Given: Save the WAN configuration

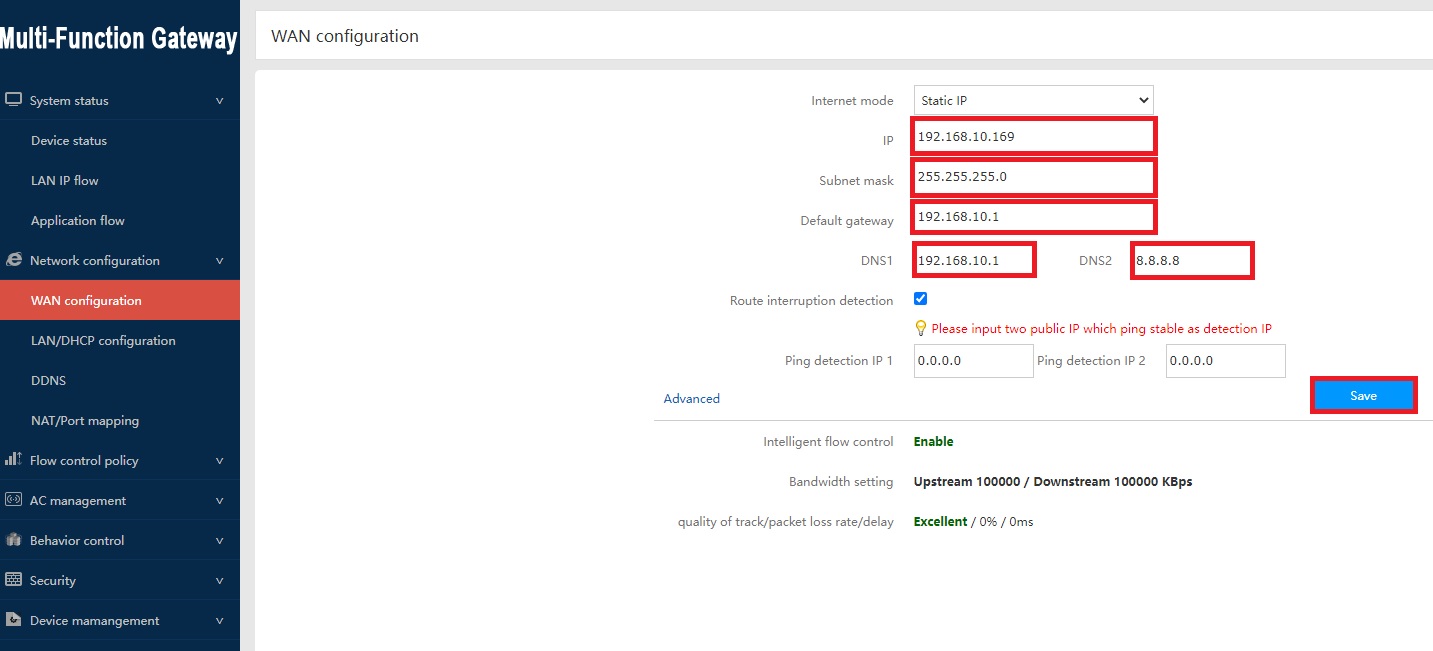Looking at the screenshot, I should click(1363, 396).
